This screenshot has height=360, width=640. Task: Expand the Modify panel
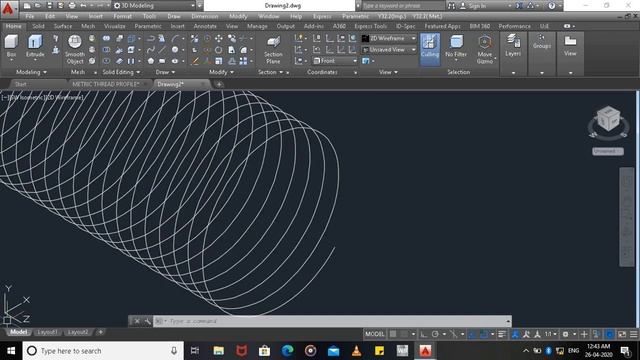click(221, 72)
